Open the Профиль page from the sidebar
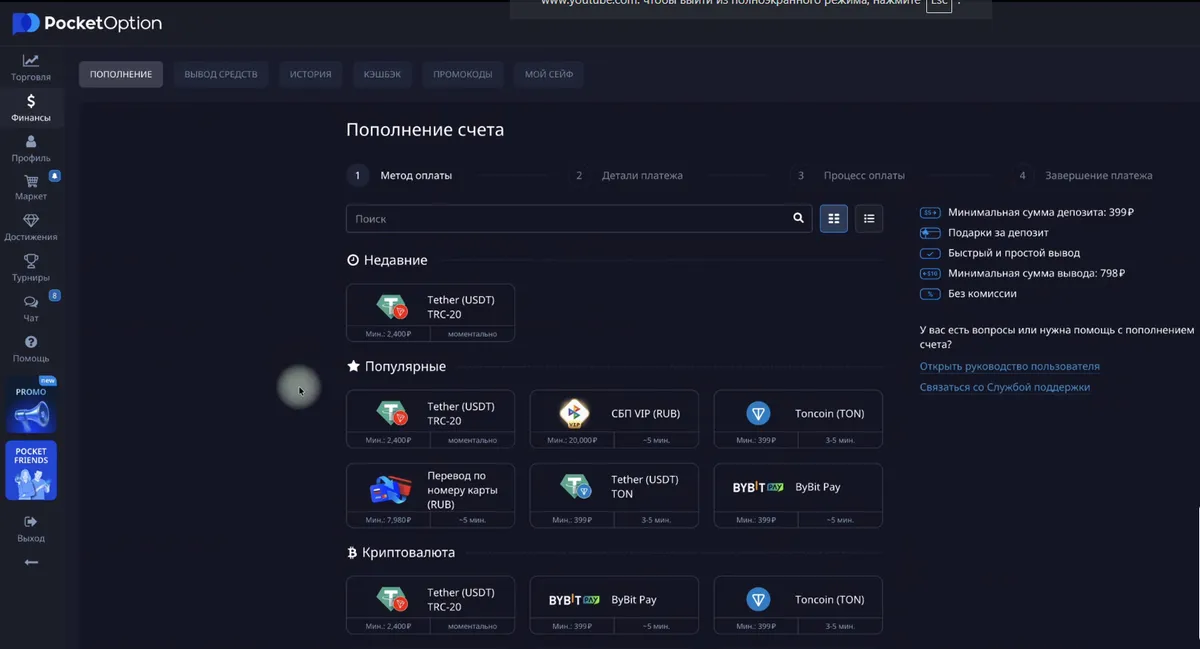The width and height of the screenshot is (1200, 649). pos(31,149)
